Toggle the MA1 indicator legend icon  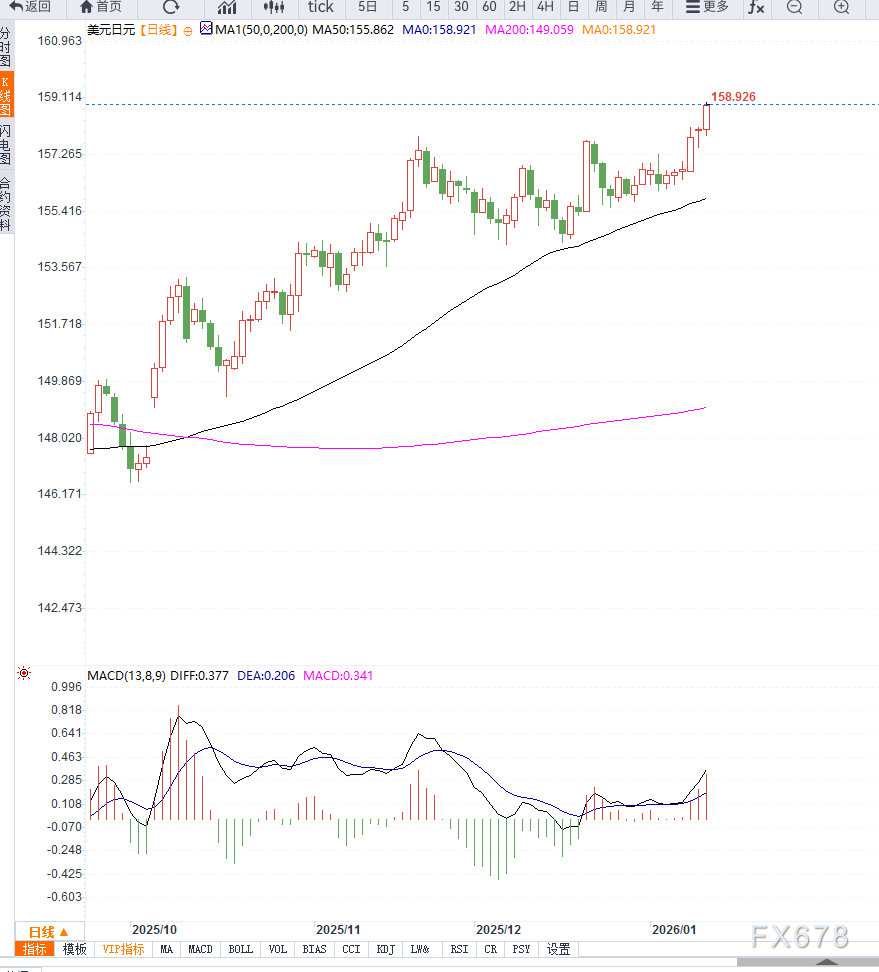pos(206,29)
